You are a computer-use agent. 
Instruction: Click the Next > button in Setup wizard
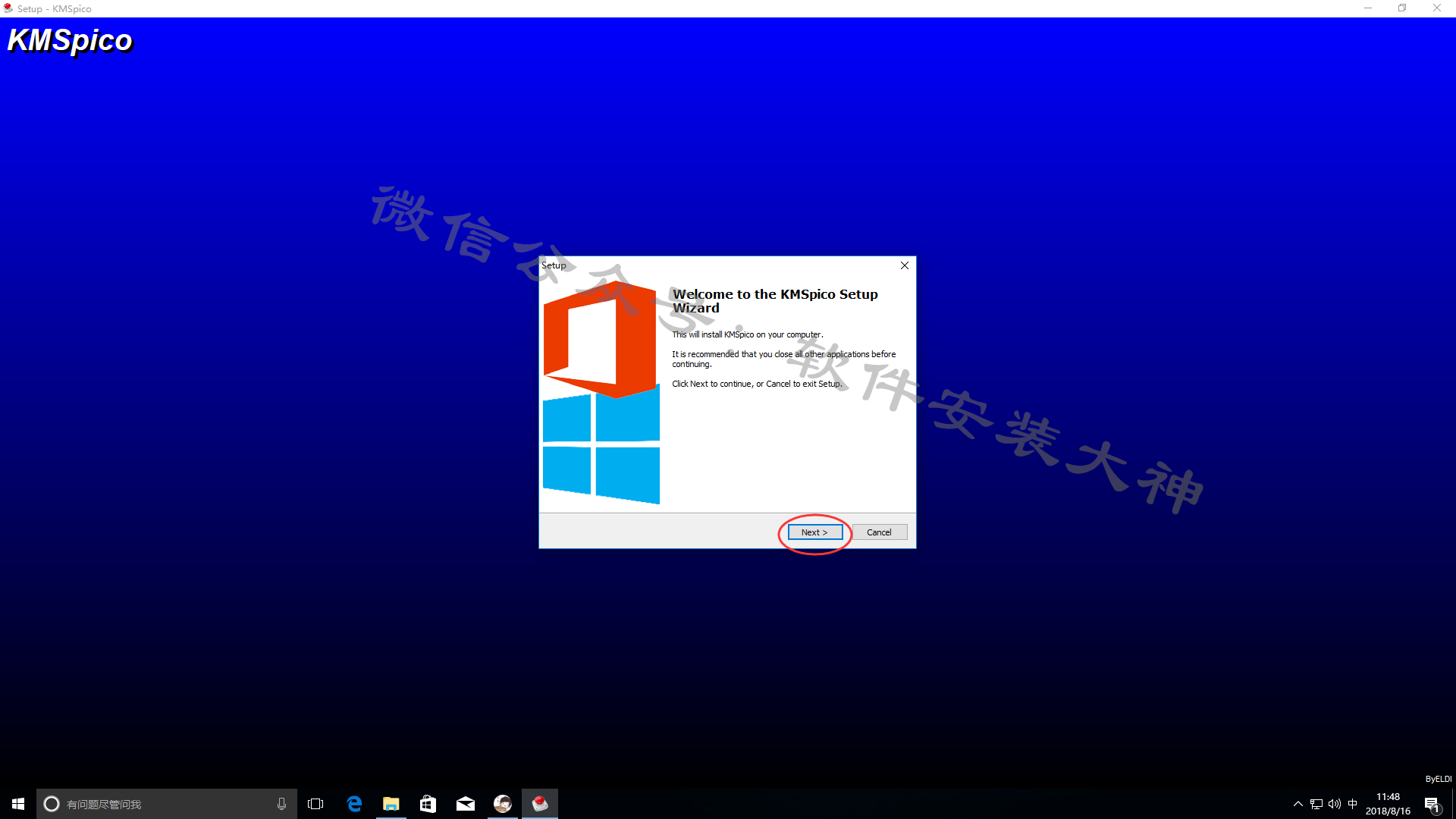[x=814, y=532]
